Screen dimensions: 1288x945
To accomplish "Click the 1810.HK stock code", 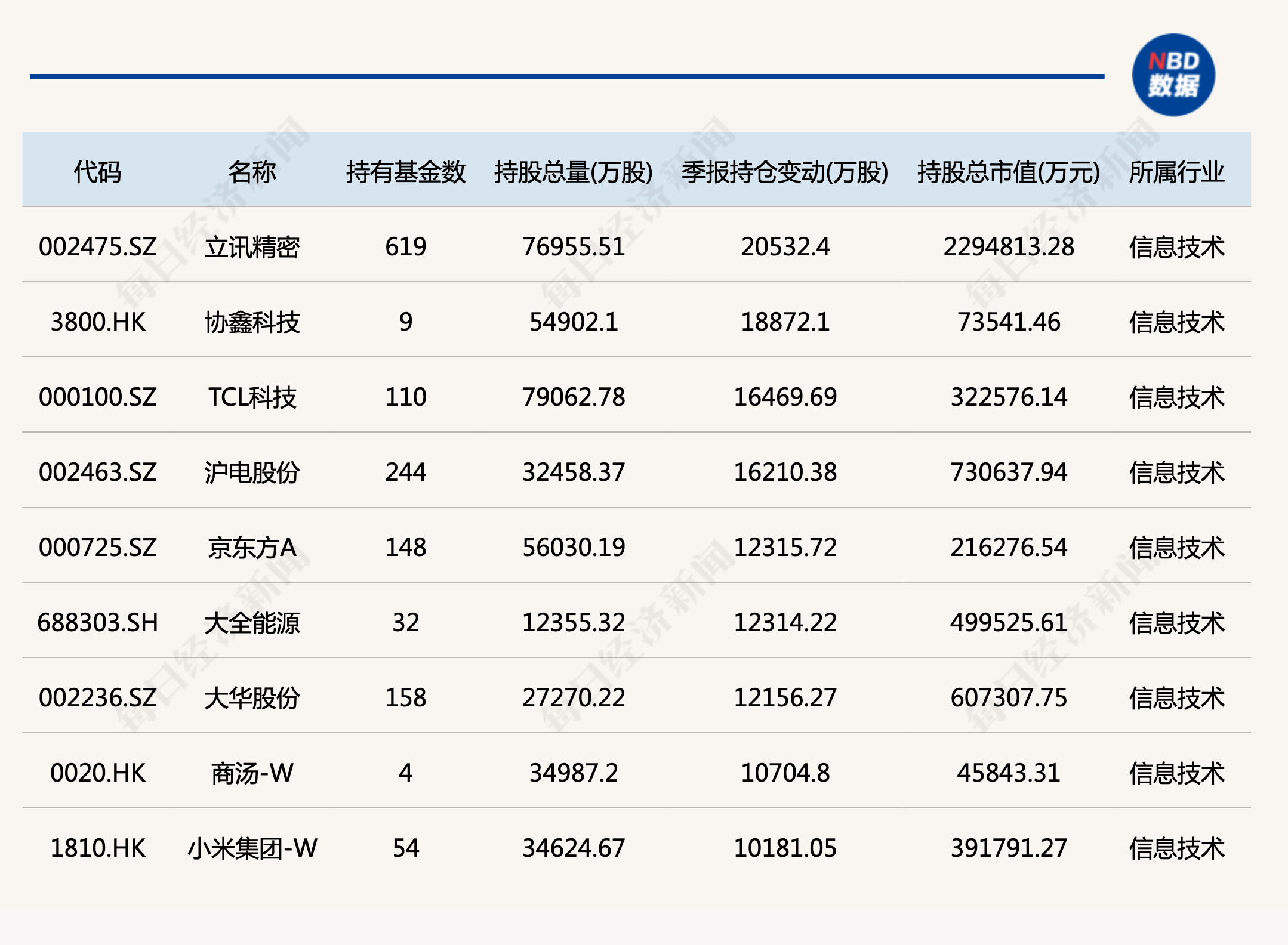I will 97,848.
